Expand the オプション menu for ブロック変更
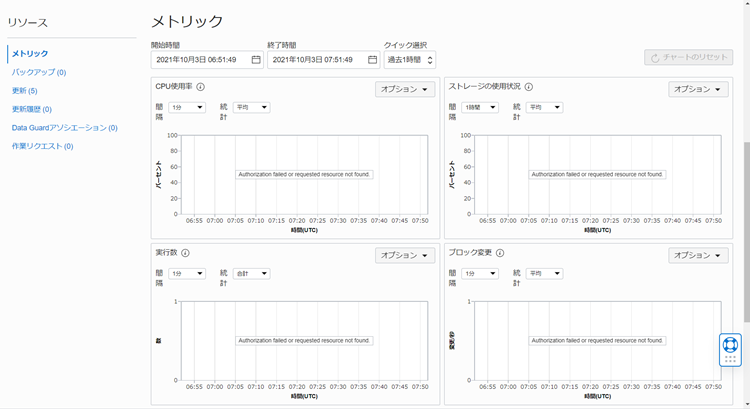 click(698, 255)
